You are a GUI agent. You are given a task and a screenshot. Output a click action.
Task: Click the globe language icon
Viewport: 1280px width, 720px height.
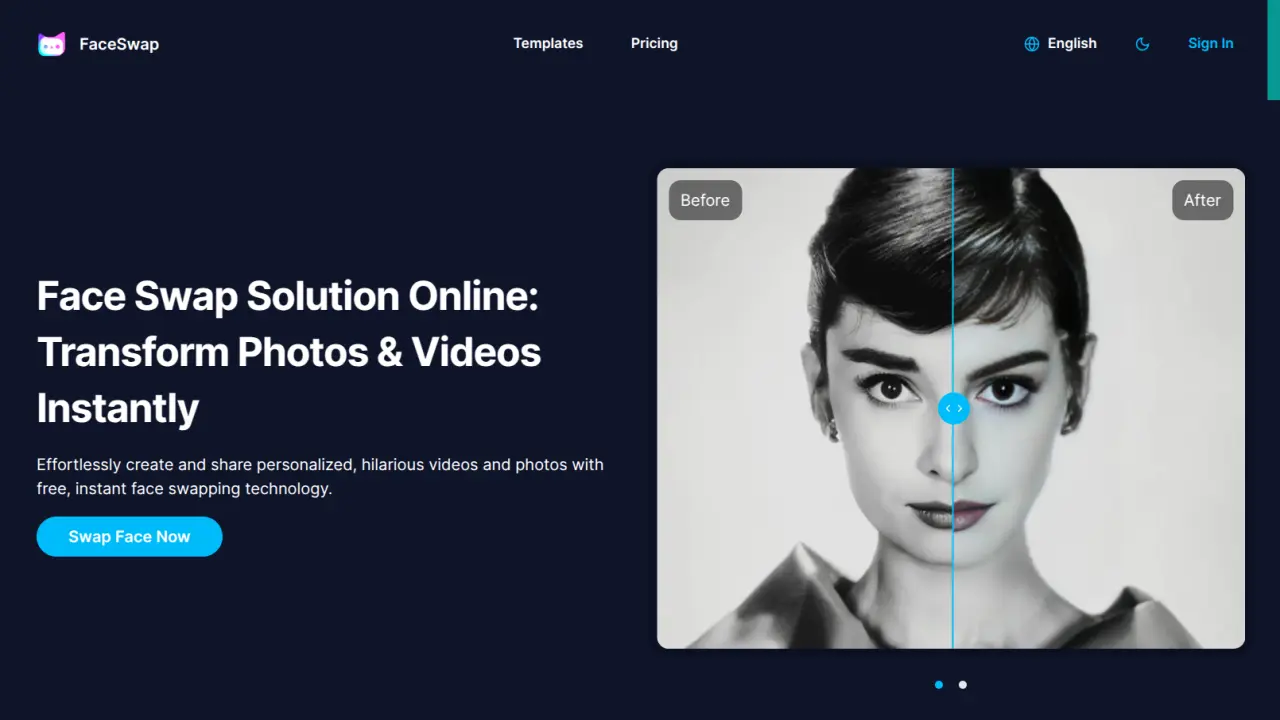(x=1032, y=44)
